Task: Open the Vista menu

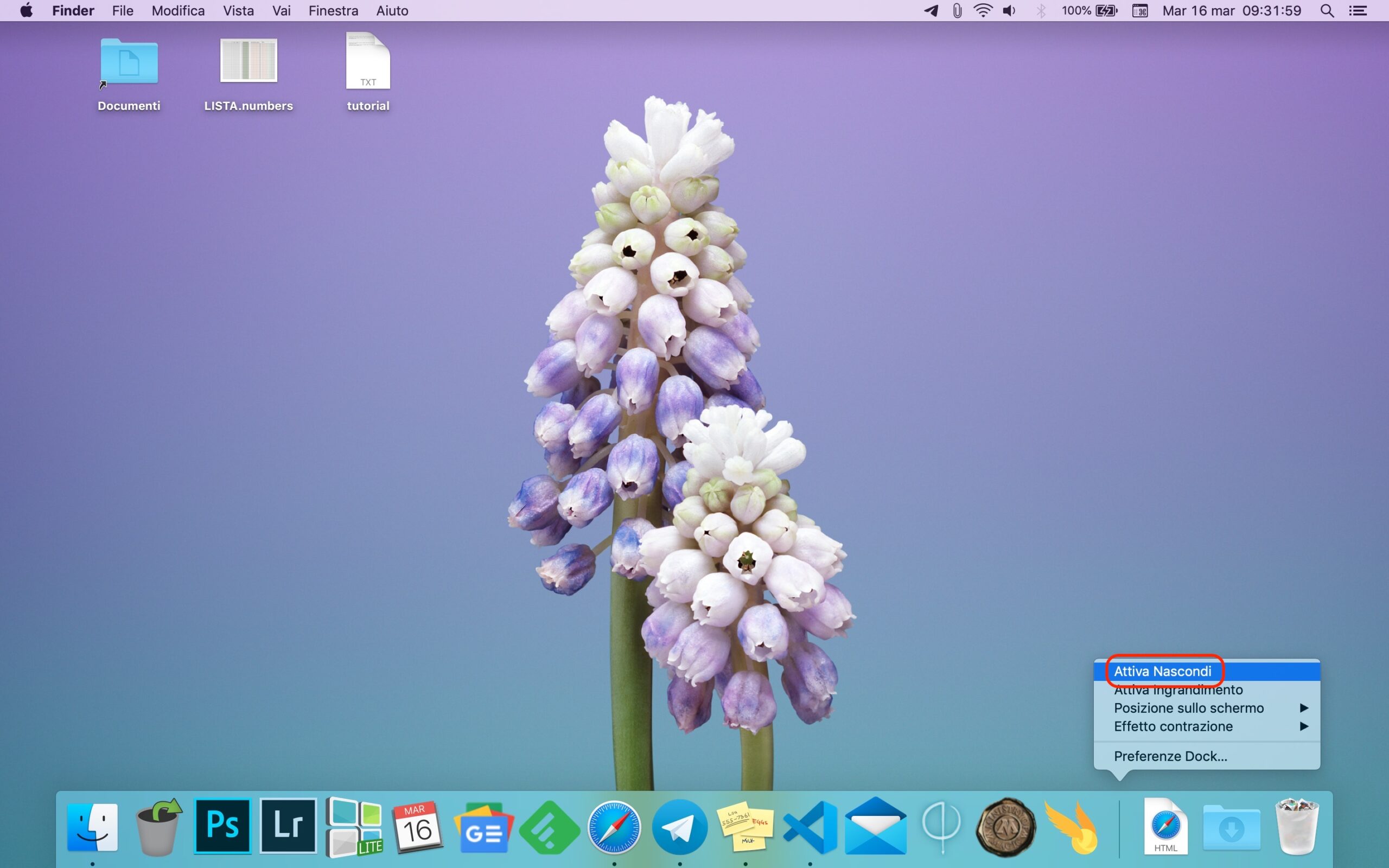Action: coord(238,11)
